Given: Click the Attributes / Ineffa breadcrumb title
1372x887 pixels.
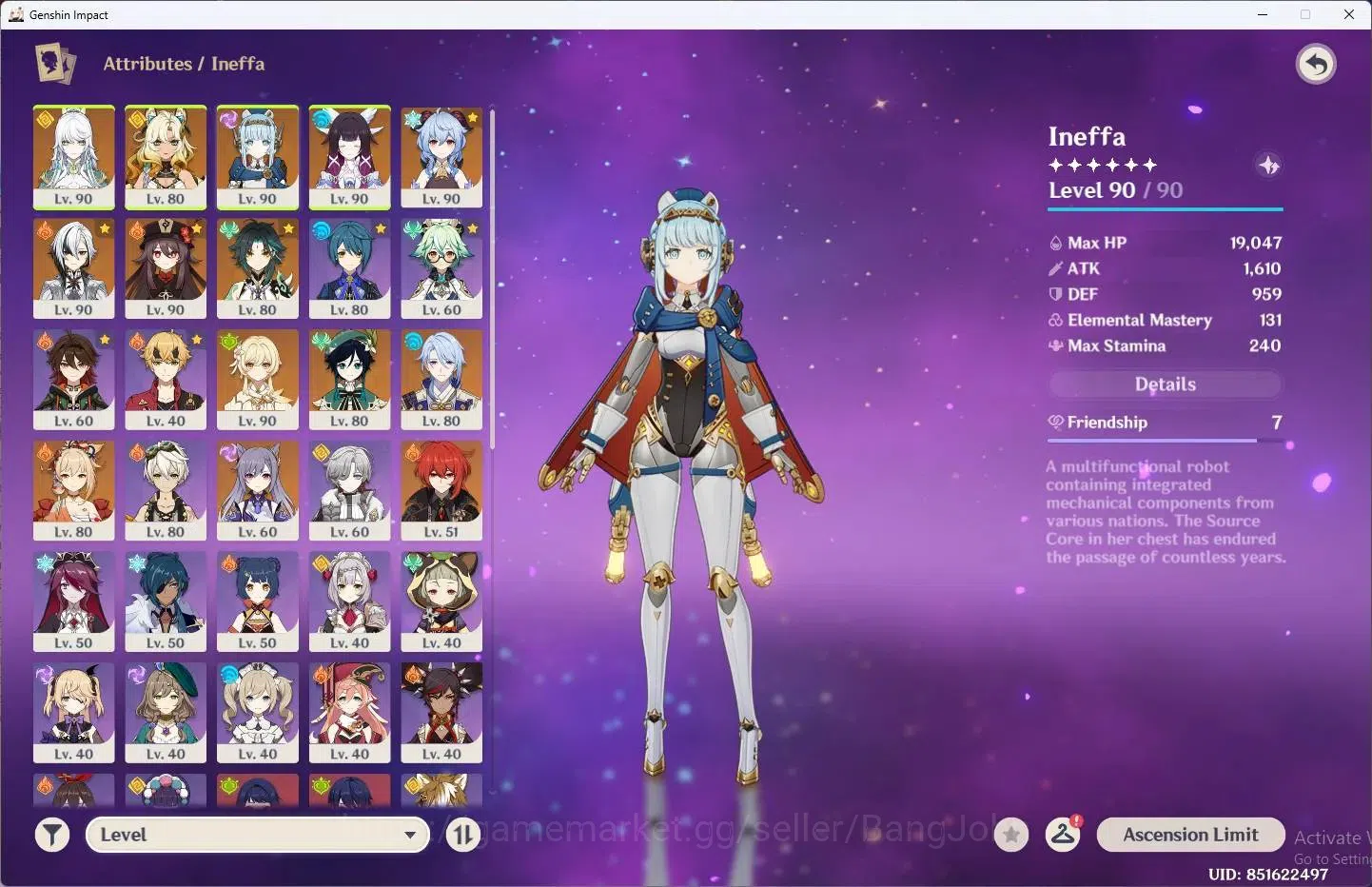Looking at the screenshot, I should (184, 64).
